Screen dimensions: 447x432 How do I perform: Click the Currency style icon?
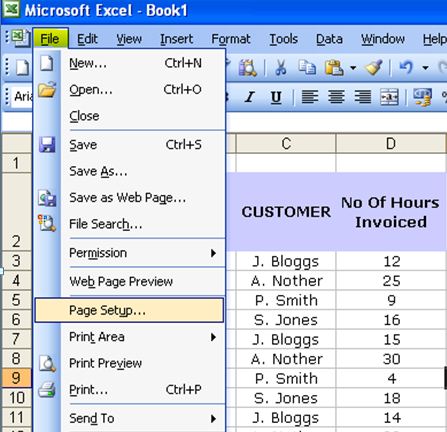422,97
